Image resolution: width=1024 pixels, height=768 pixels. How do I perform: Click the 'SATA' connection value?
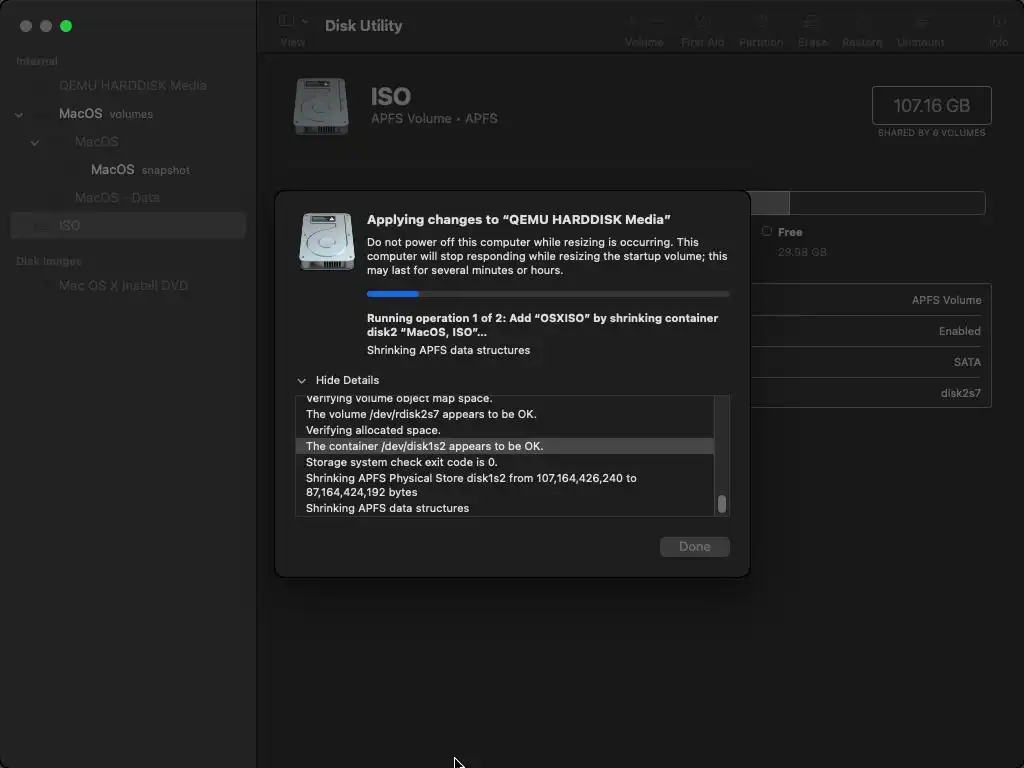coord(967,362)
